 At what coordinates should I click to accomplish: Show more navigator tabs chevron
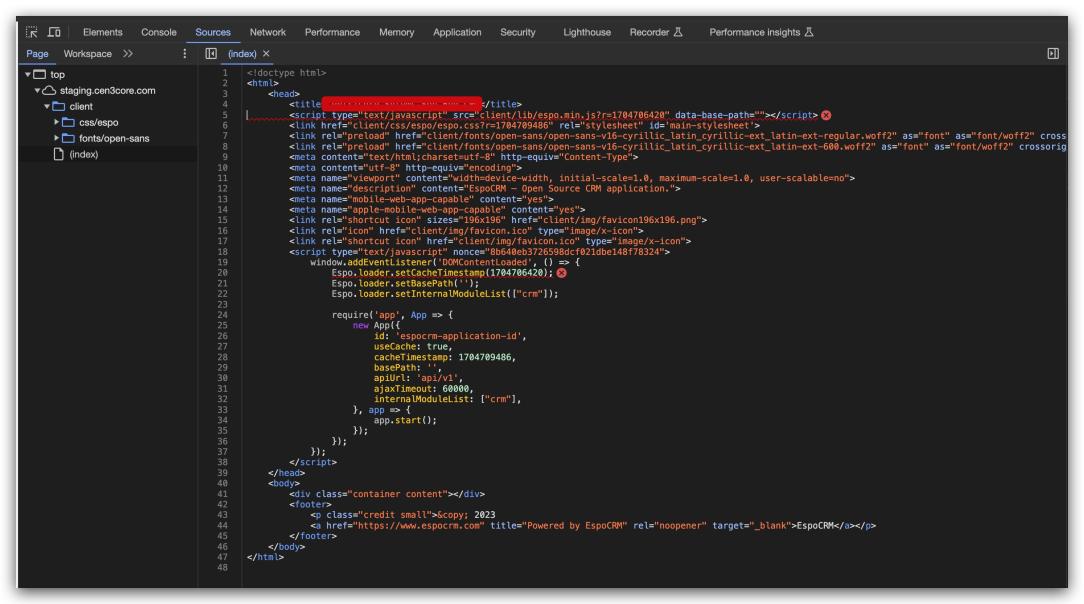tap(128, 53)
